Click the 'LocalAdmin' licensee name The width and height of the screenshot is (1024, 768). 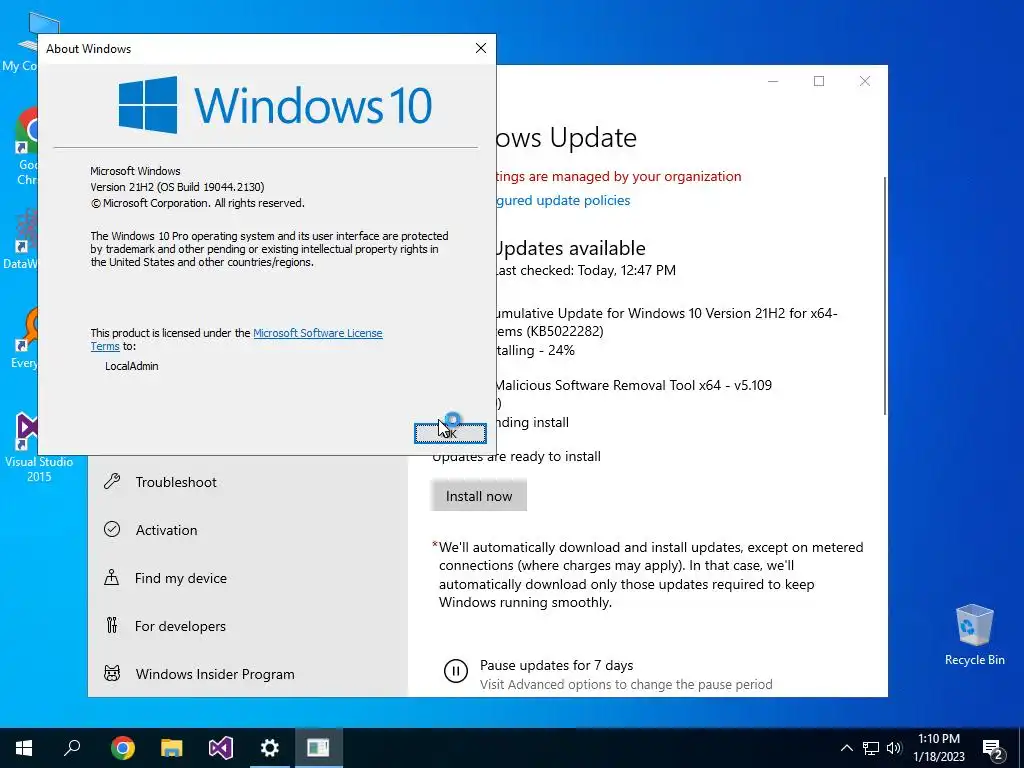[132, 366]
